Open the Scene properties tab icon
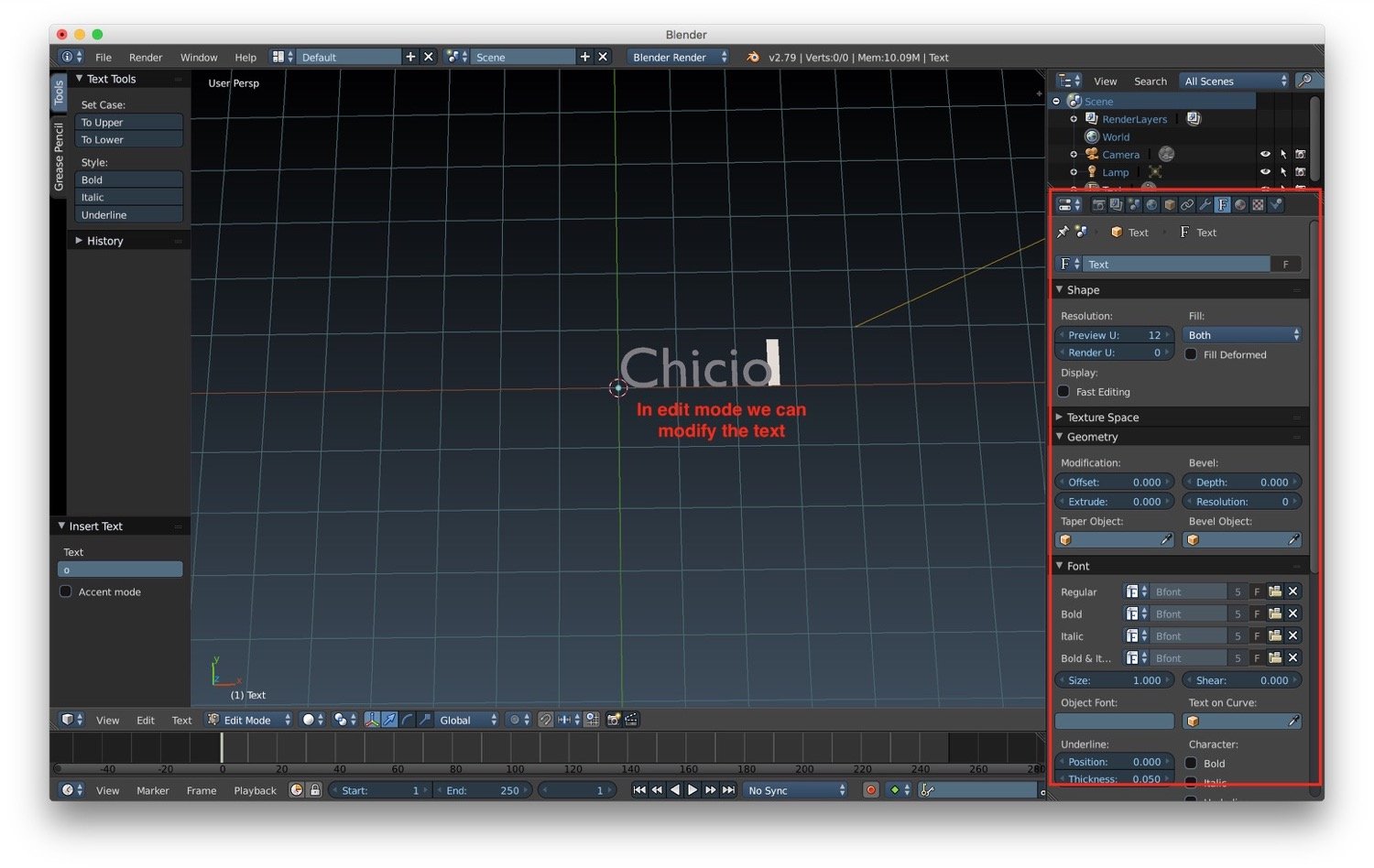1374x868 pixels. coord(1133,205)
